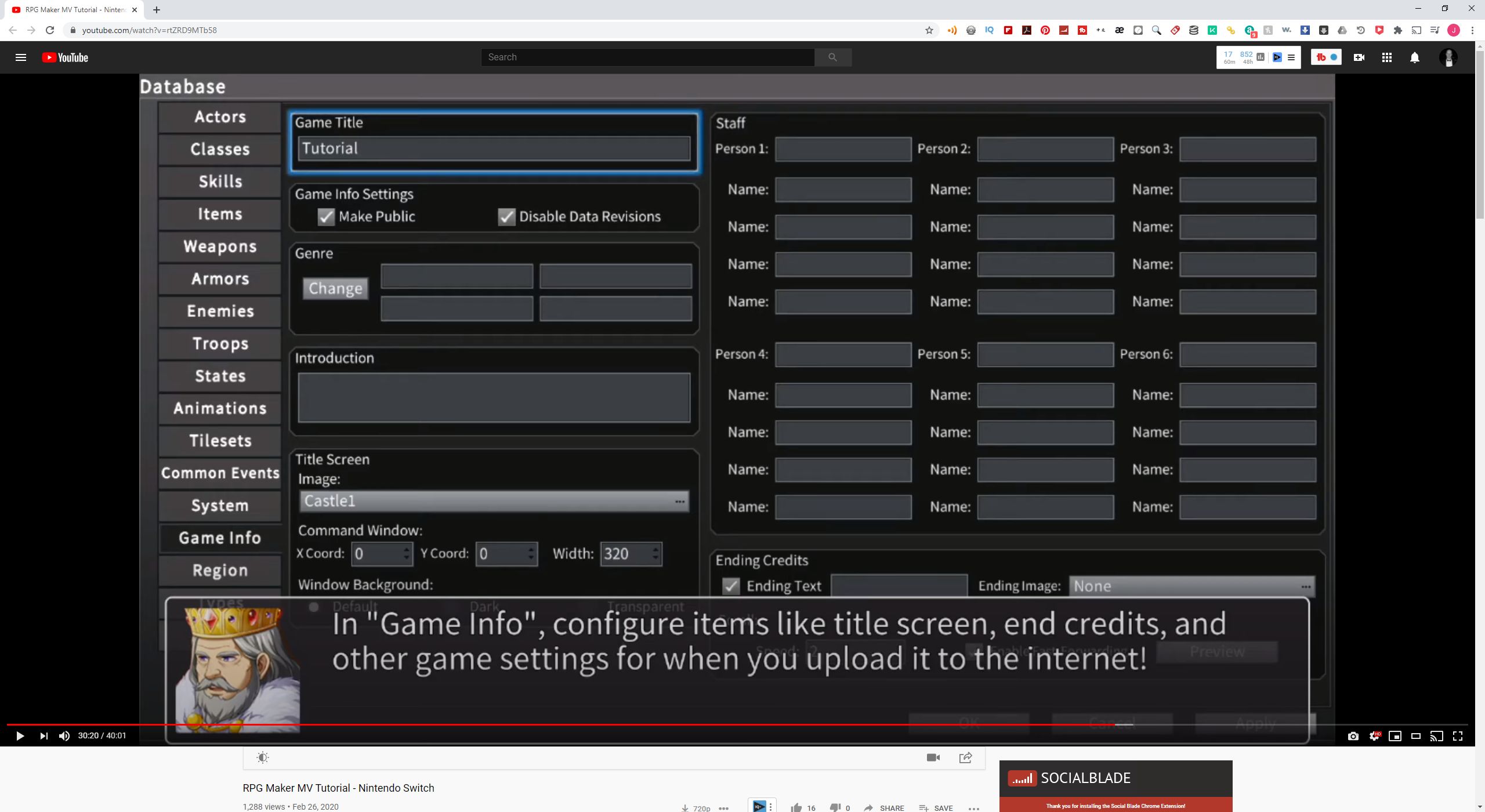The width and height of the screenshot is (1485, 812).
Task: Open the player settings gear
Action: pyautogui.click(x=1374, y=736)
